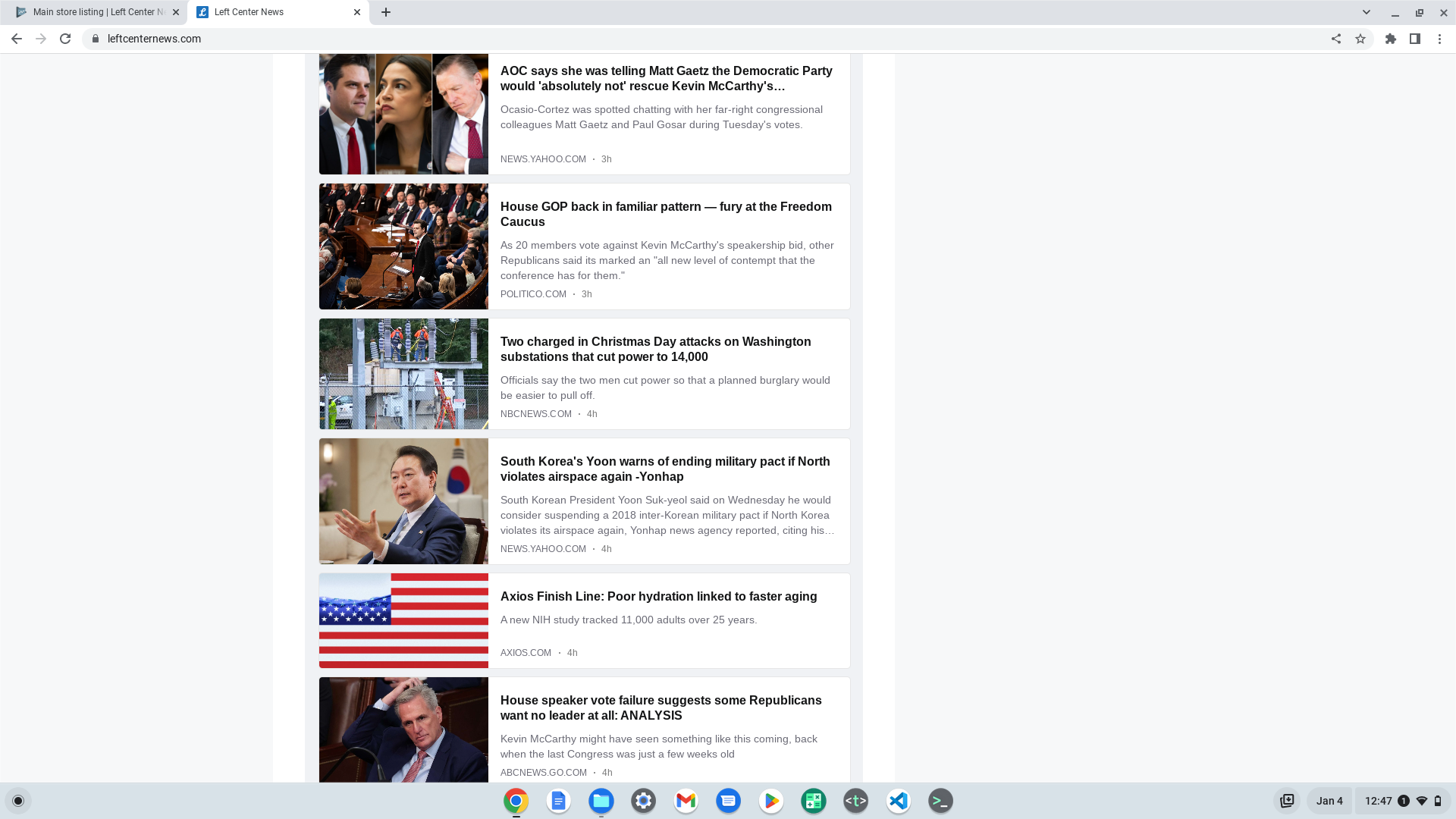Open Axios Finish Line hydration headline
This screenshot has width=1456, height=819.
pyautogui.click(x=659, y=597)
